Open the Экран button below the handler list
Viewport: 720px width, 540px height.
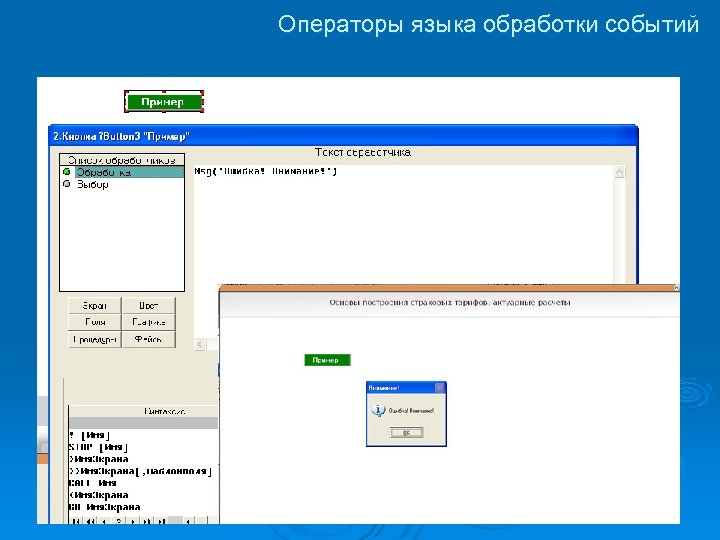[95, 305]
